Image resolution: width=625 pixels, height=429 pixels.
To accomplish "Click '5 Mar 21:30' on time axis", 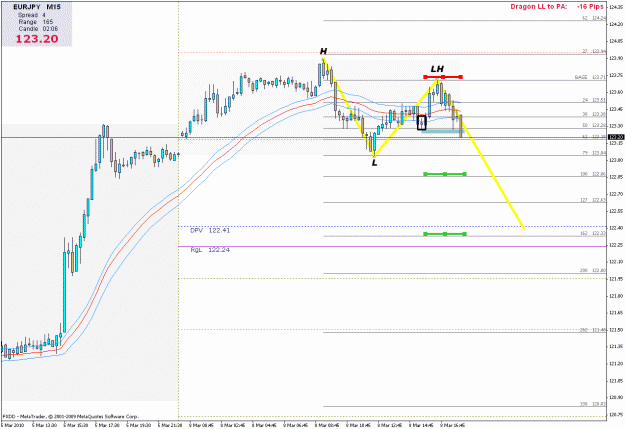I will [x=170, y=425].
